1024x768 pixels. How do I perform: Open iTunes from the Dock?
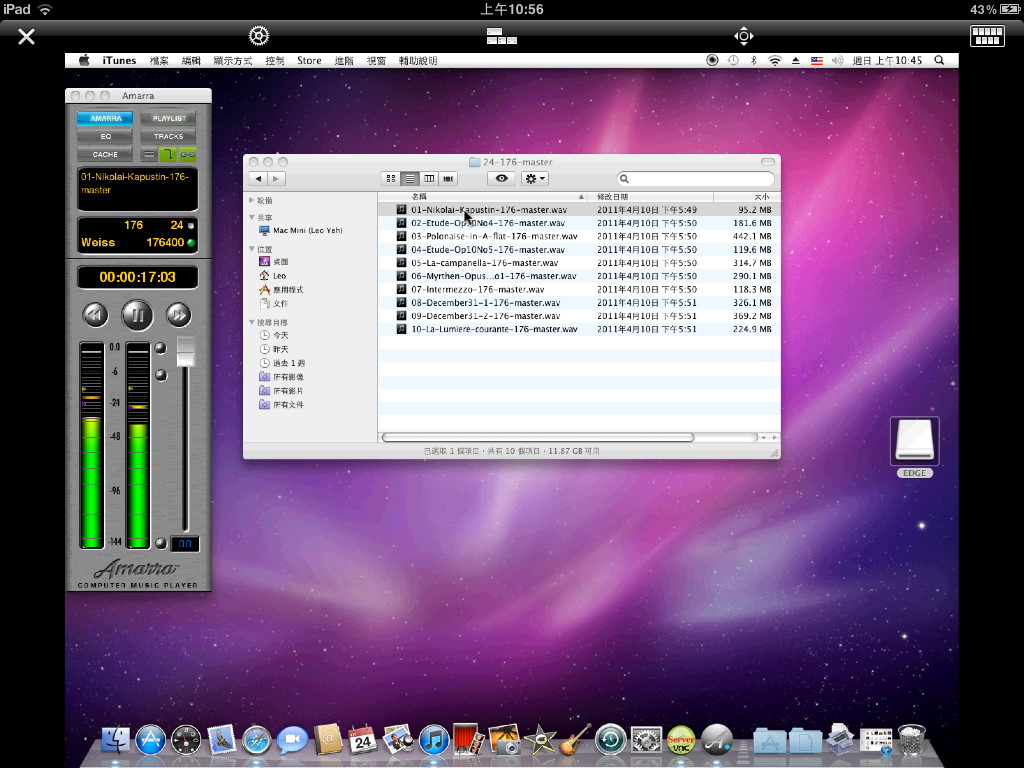[434, 740]
